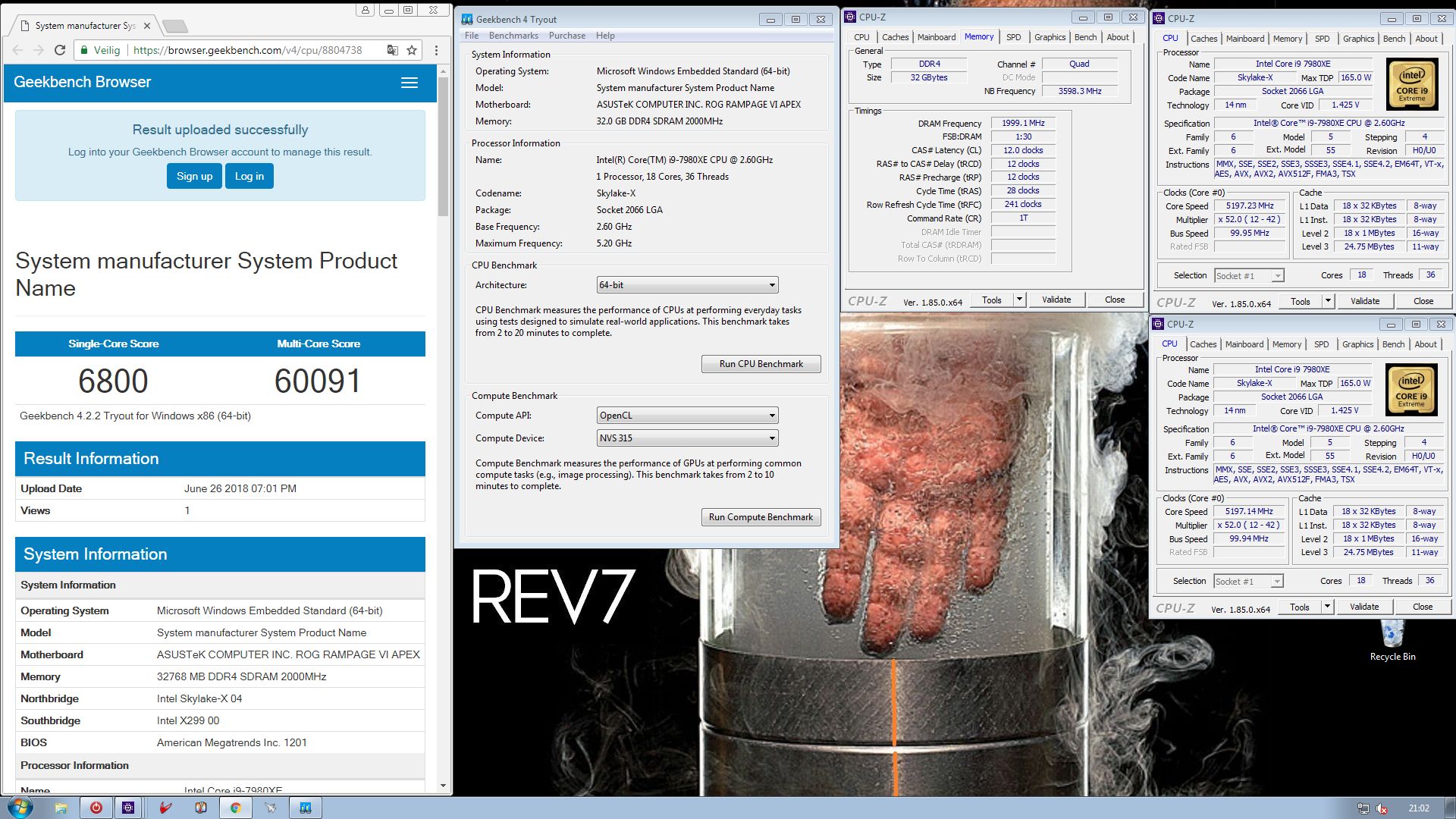This screenshot has height=819, width=1456.
Task: Click the browser back arrow
Action: click(18, 50)
